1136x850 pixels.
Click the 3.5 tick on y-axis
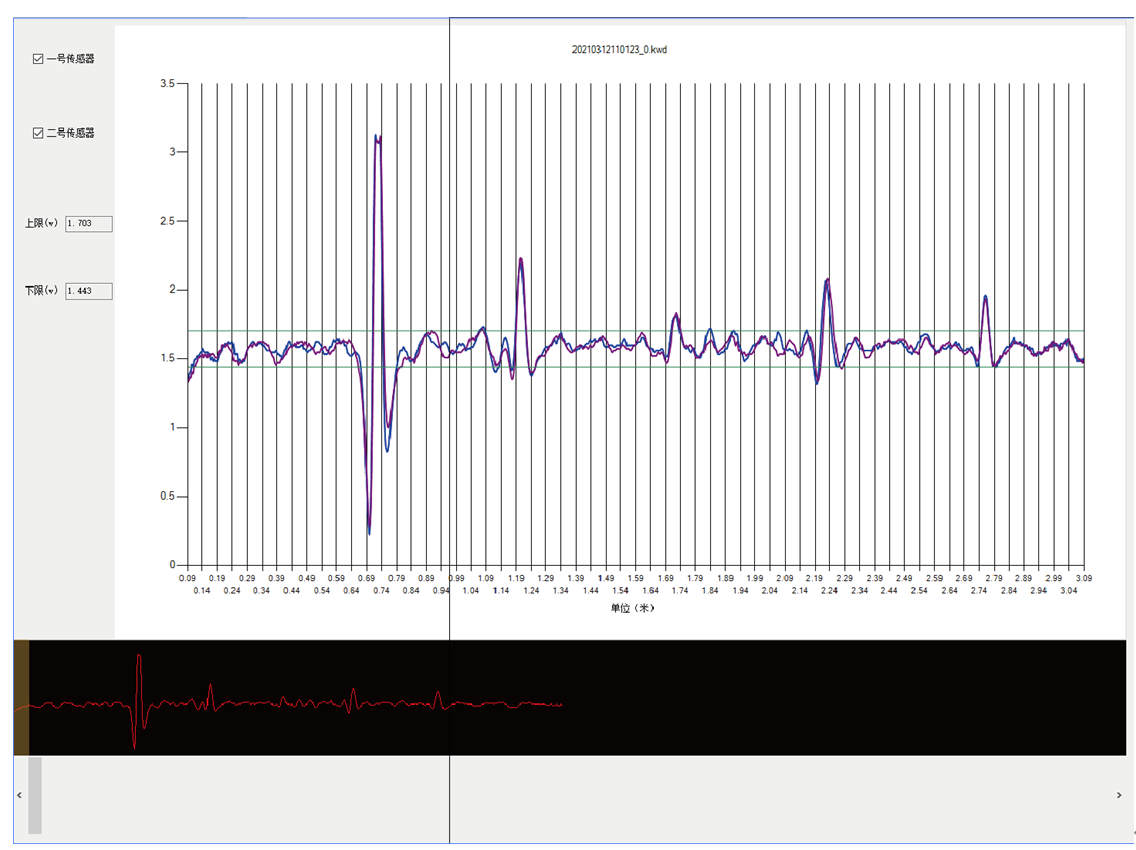coord(167,84)
